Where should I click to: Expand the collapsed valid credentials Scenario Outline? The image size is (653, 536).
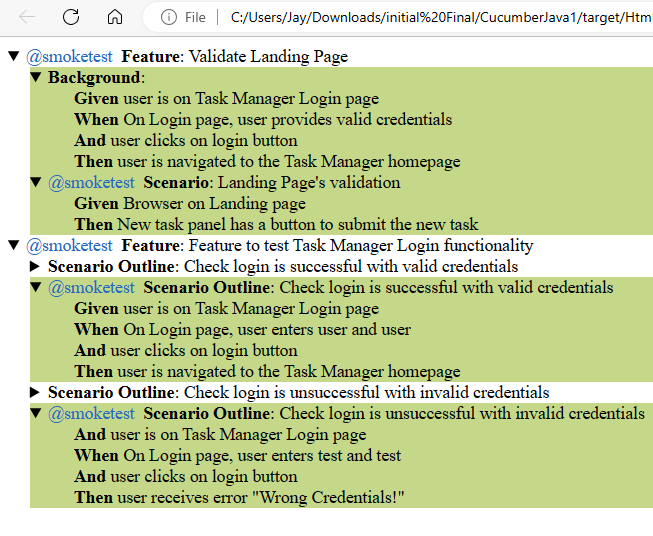point(37,267)
